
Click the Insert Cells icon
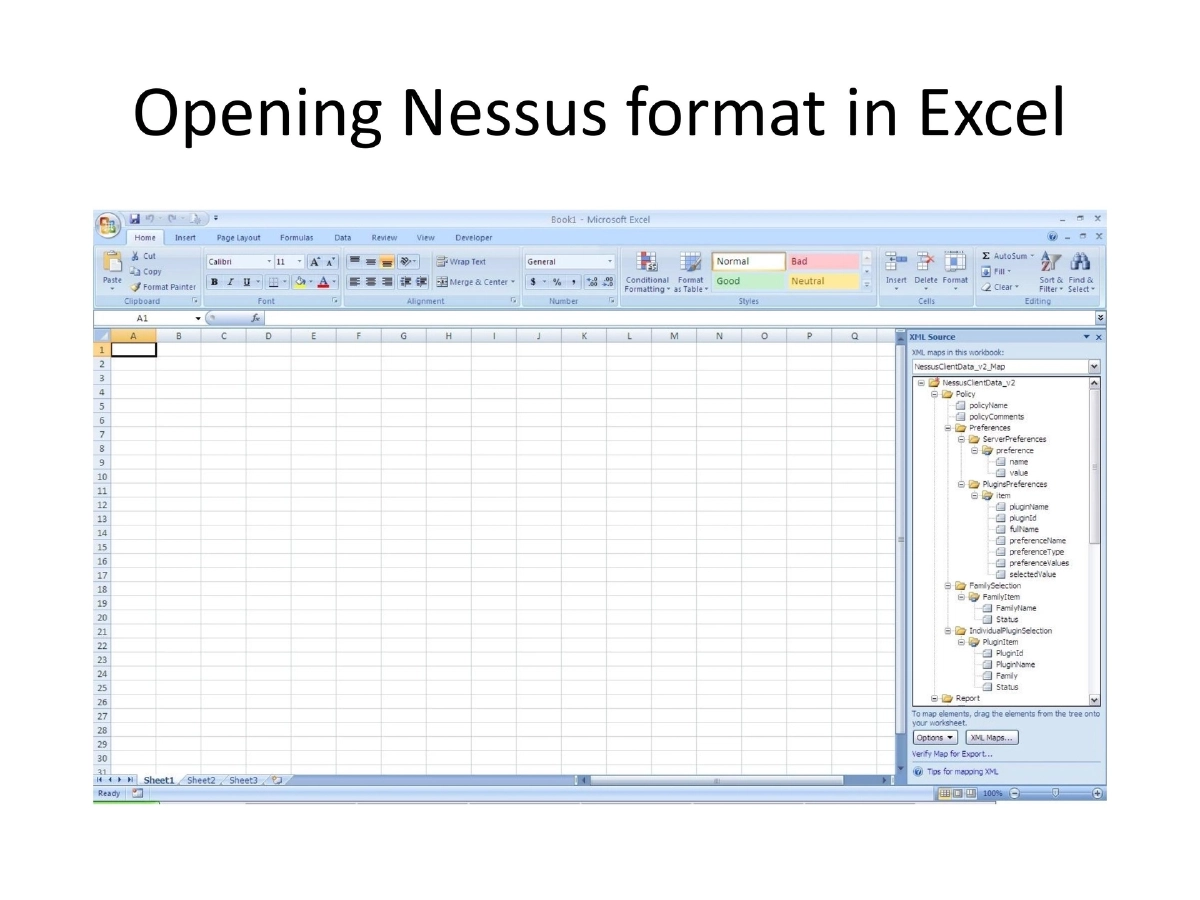tap(896, 262)
